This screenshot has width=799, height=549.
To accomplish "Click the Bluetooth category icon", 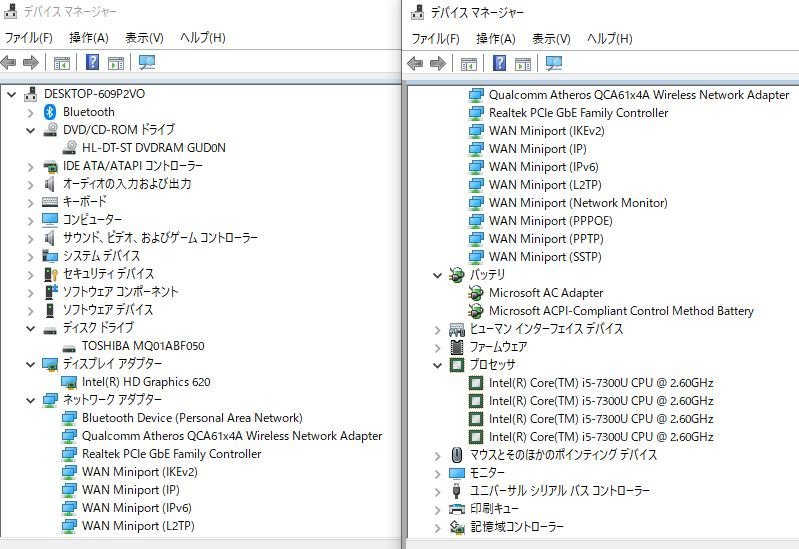I will [50, 112].
